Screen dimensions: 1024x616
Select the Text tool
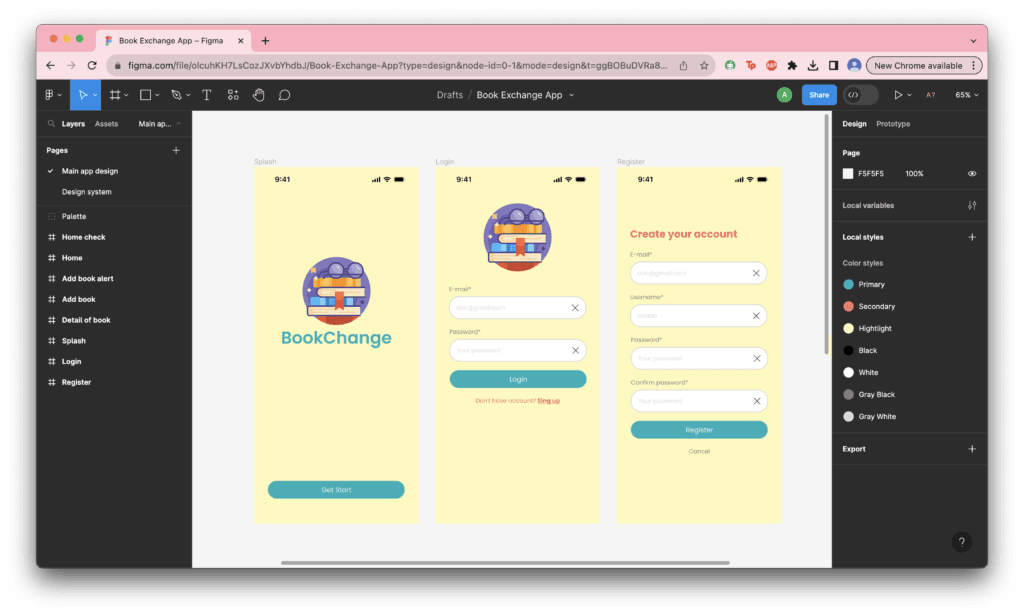(206, 94)
